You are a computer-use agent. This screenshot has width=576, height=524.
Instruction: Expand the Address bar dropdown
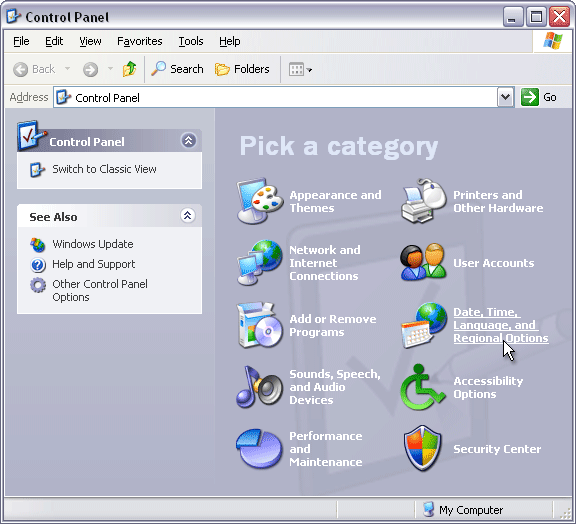505,97
